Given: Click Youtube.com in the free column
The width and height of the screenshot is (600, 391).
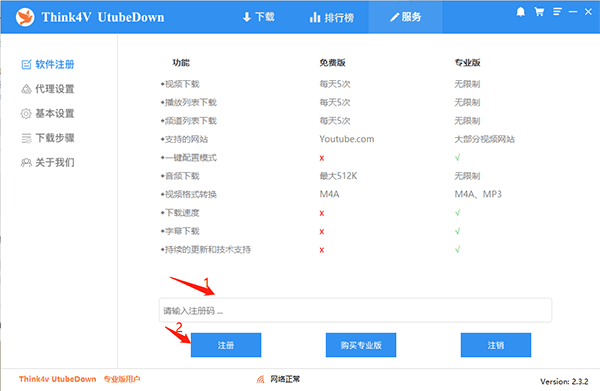Looking at the screenshot, I should click(x=347, y=139).
